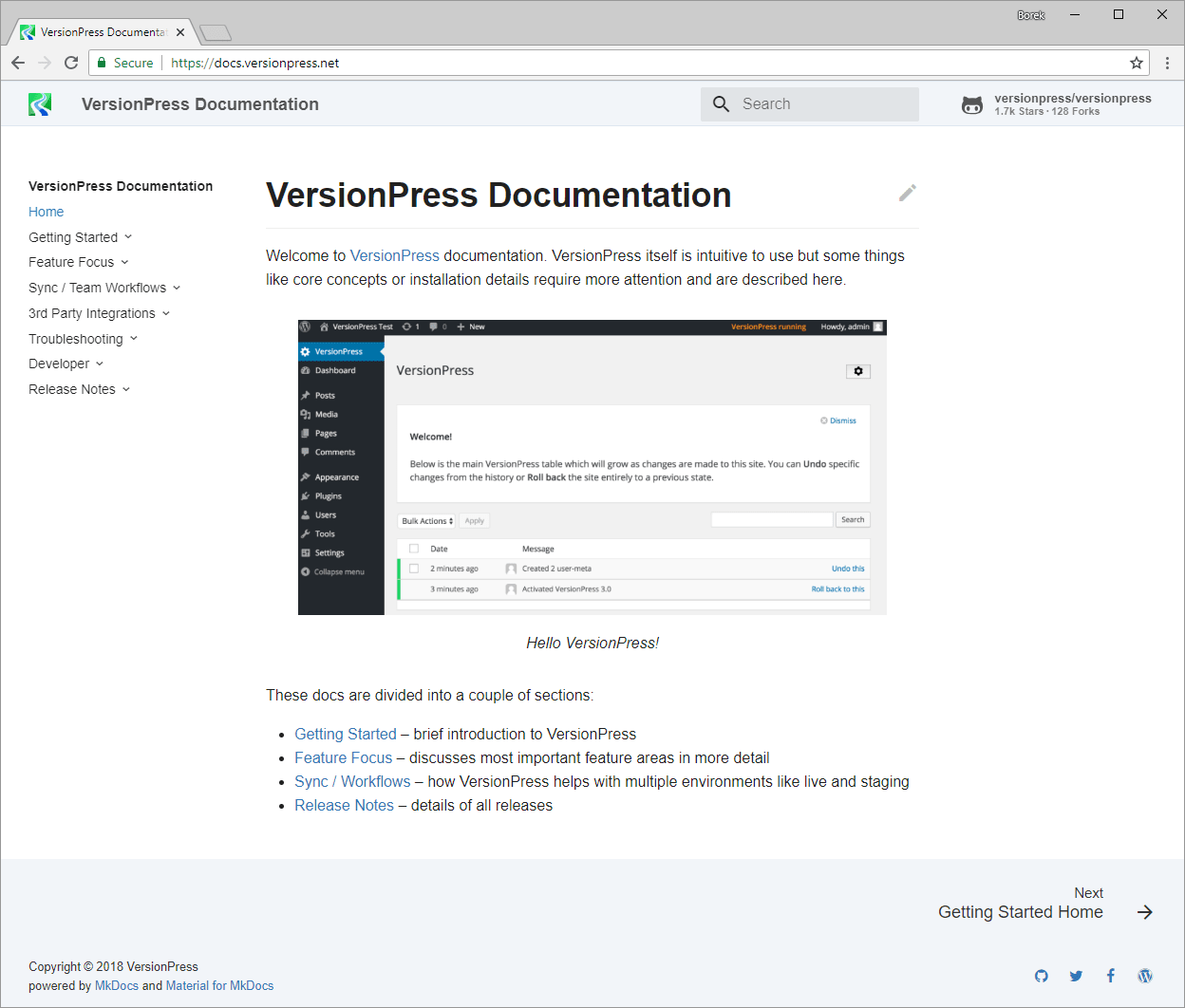
Task: Reload the page
Action: click(x=71, y=63)
